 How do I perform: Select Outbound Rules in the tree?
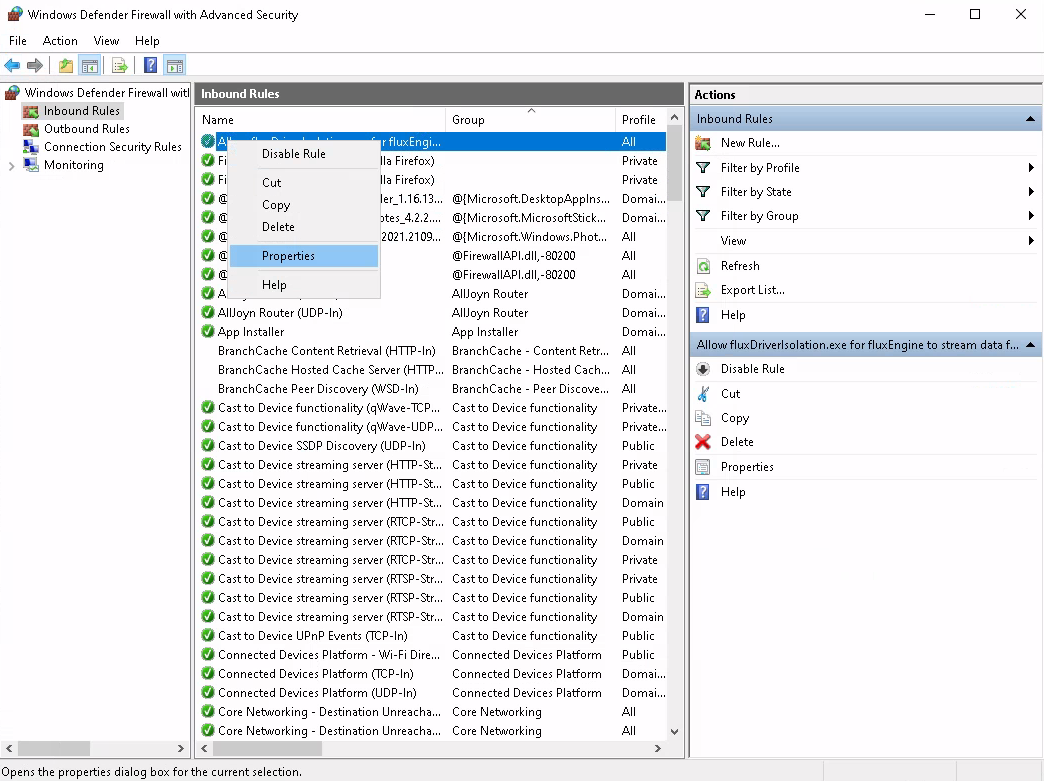pyautogui.click(x=87, y=129)
